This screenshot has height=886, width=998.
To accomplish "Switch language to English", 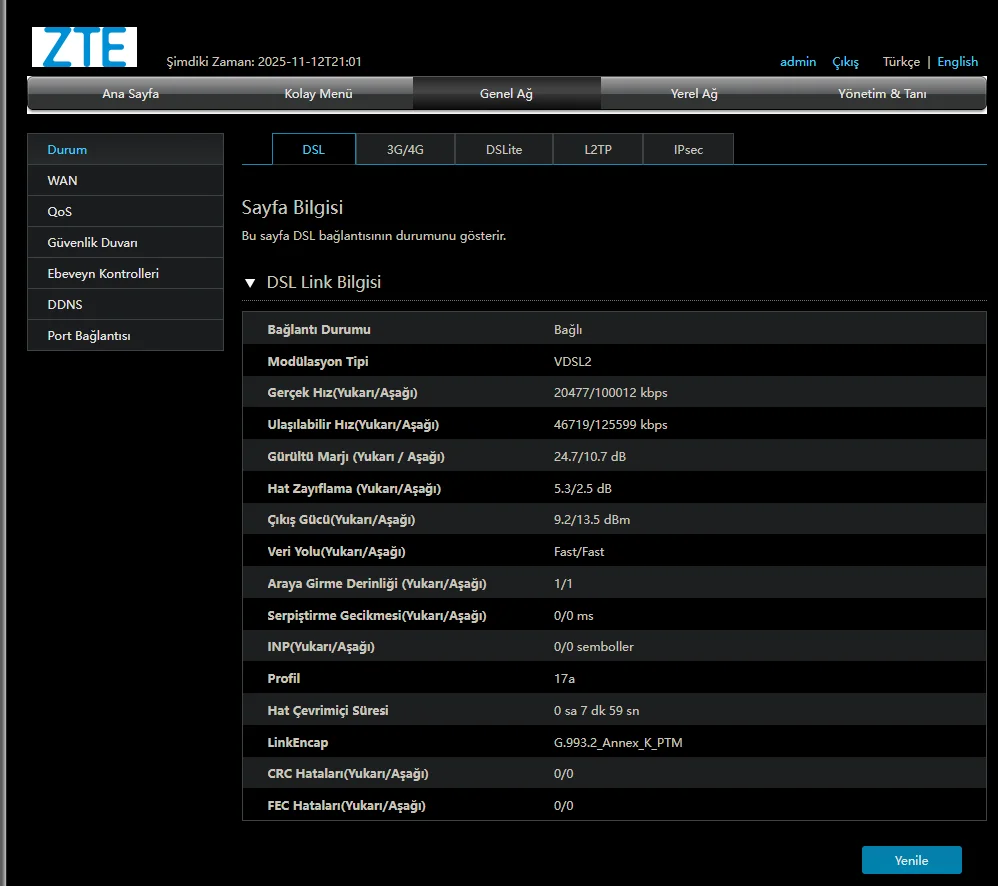I will [x=957, y=62].
